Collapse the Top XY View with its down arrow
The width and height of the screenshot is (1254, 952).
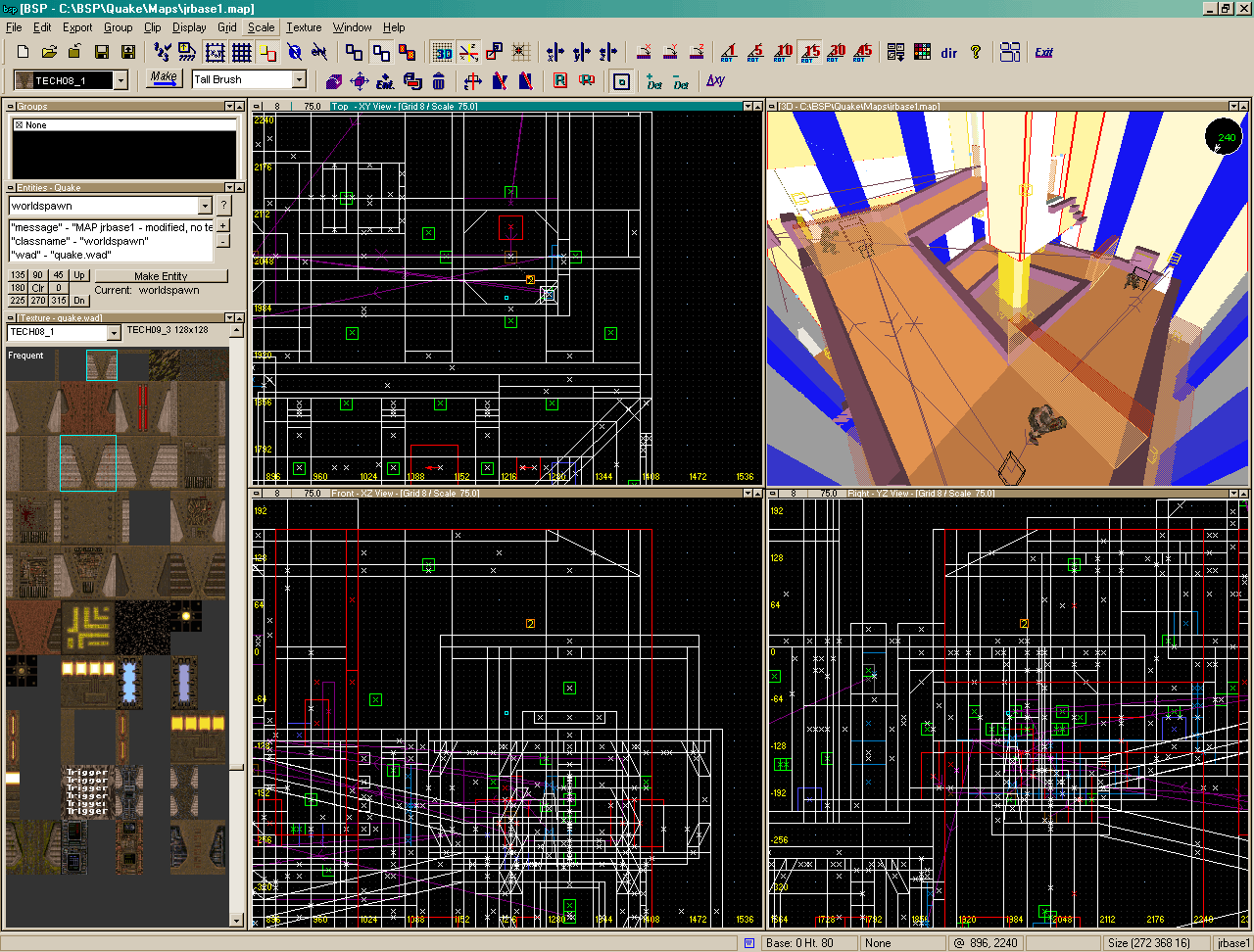coord(748,106)
